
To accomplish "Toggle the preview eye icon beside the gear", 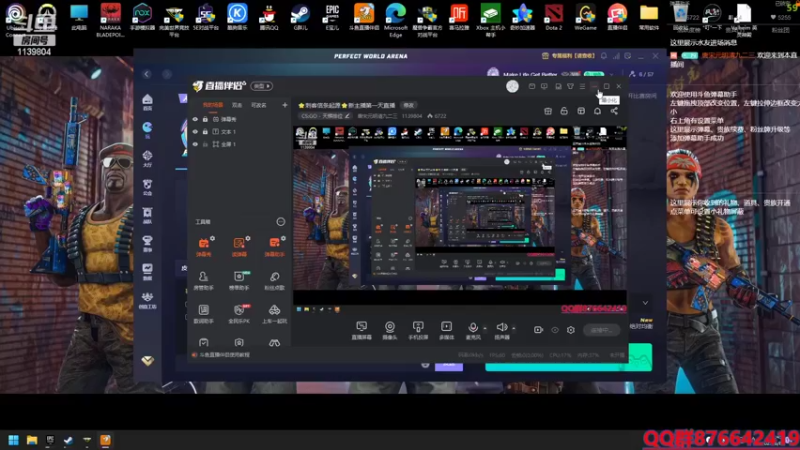I will (555, 330).
